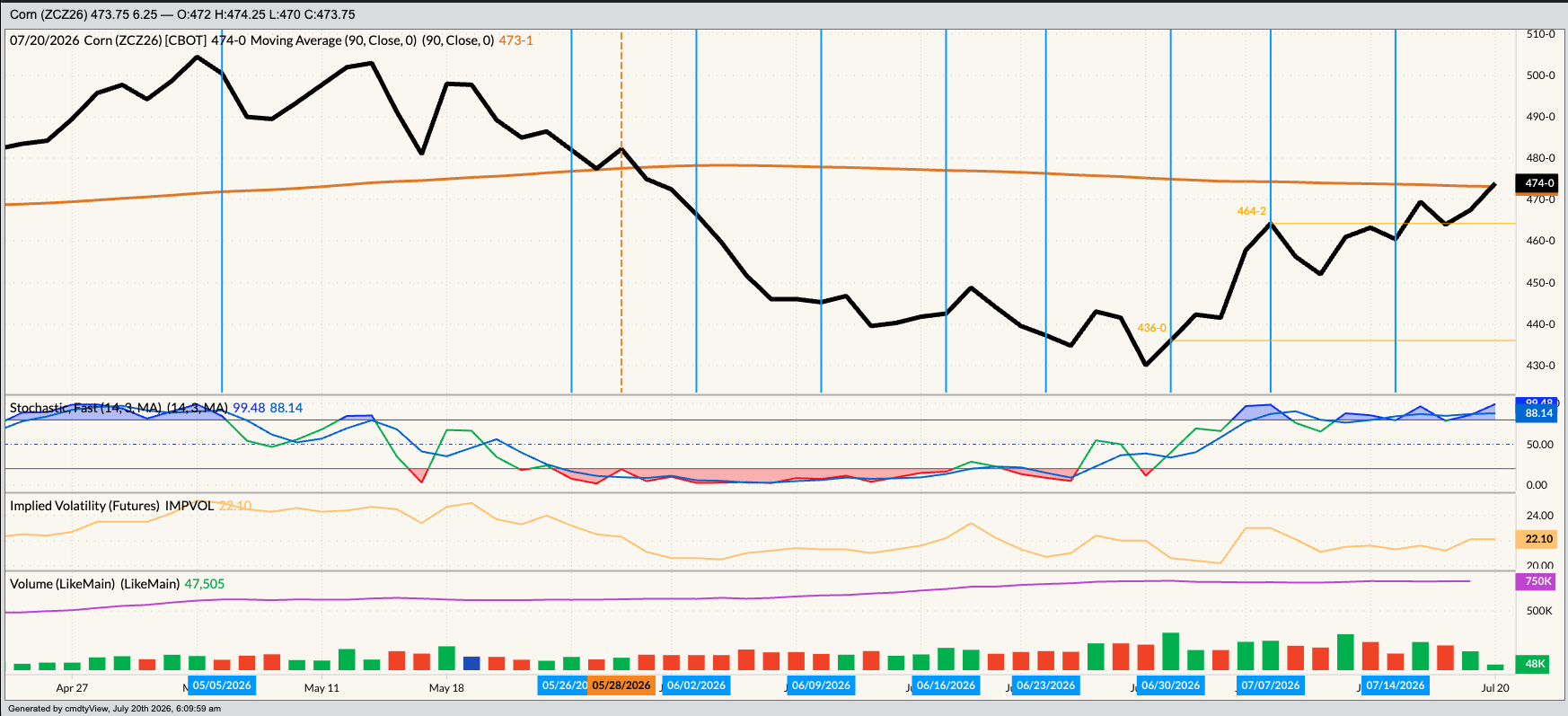Click the 05/05/2026 date marker label
The width and height of the screenshot is (1568, 716).
point(222,685)
